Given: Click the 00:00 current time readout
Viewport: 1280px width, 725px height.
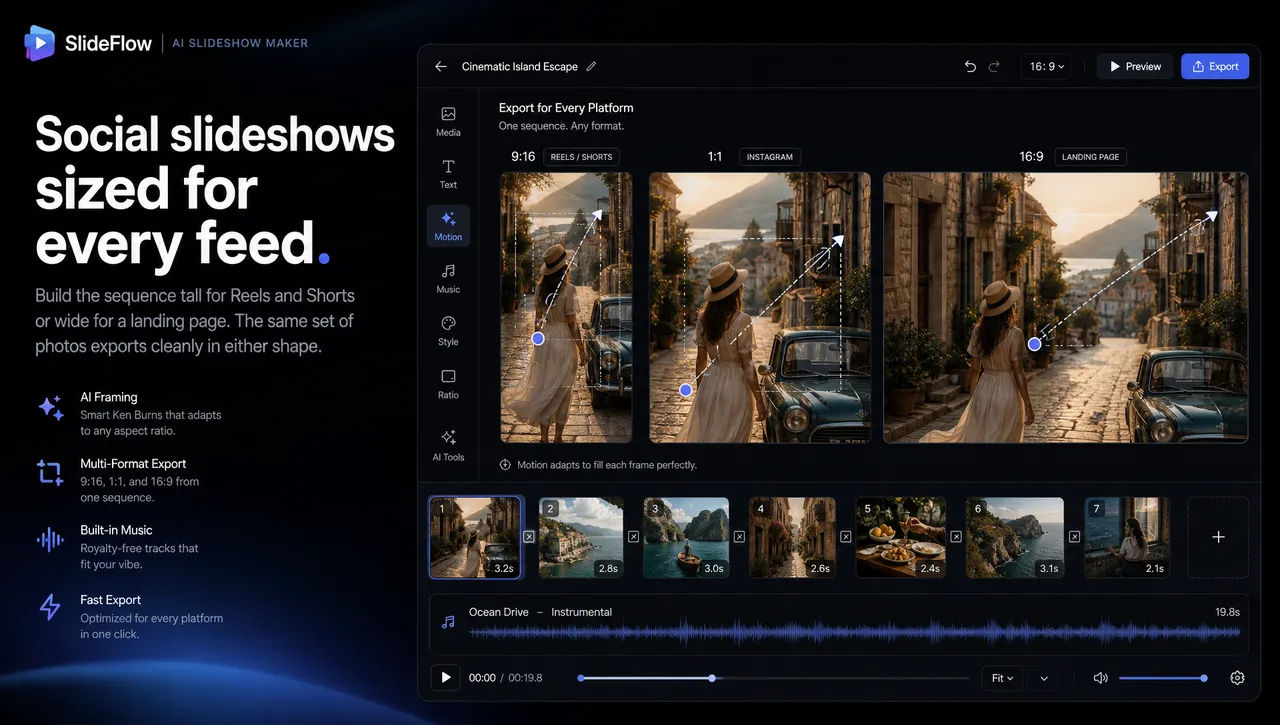Looking at the screenshot, I should (x=482, y=678).
